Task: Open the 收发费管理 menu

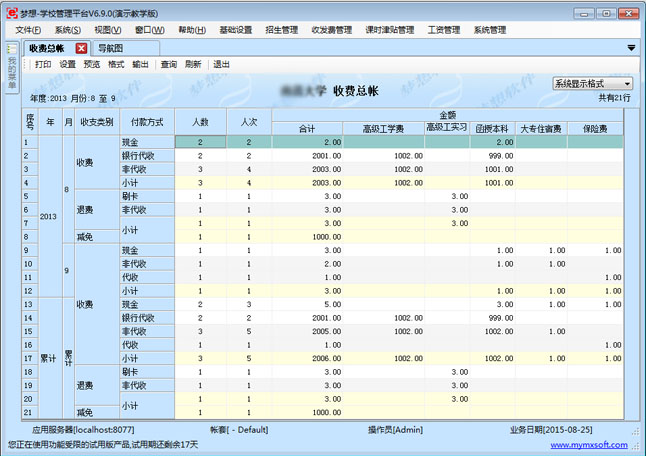Action: pyautogui.click(x=332, y=30)
